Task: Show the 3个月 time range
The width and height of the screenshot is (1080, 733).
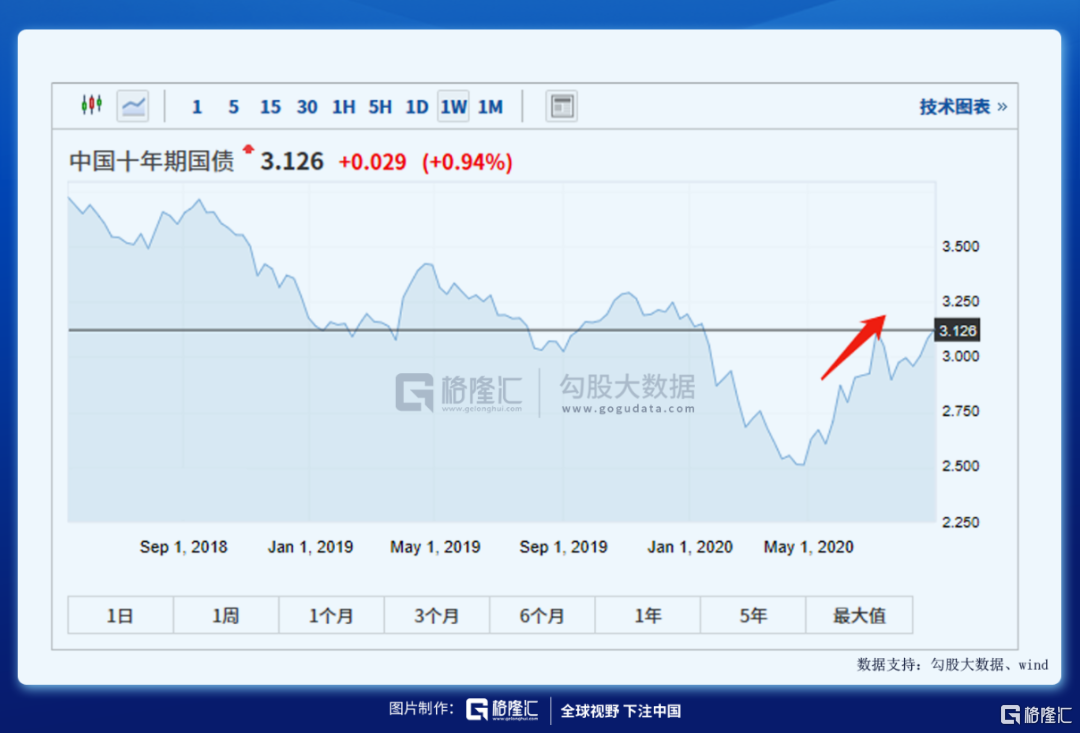Action: pyautogui.click(x=437, y=615)
